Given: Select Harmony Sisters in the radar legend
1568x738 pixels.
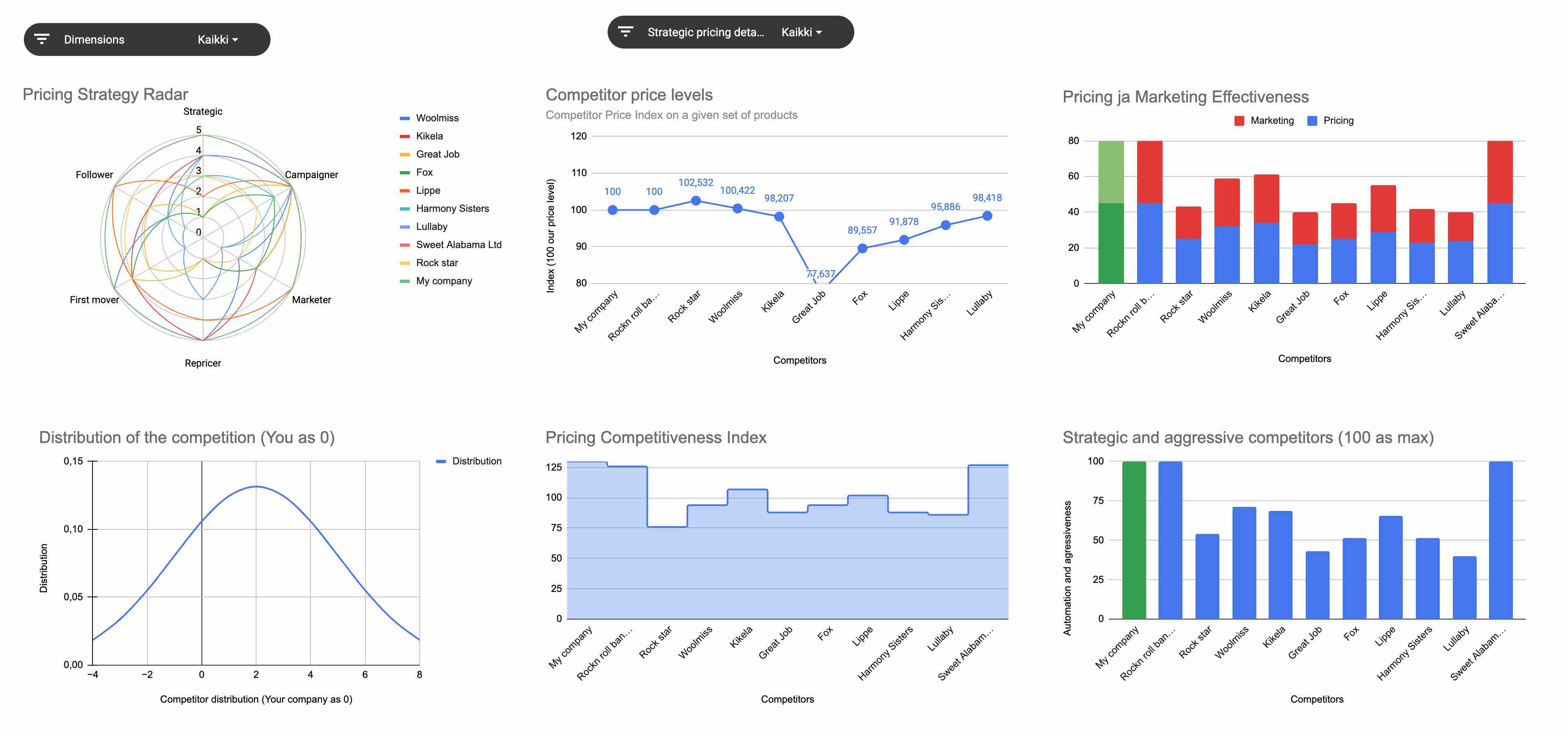Looking at the screenshot, I should (x=452, y=209).
